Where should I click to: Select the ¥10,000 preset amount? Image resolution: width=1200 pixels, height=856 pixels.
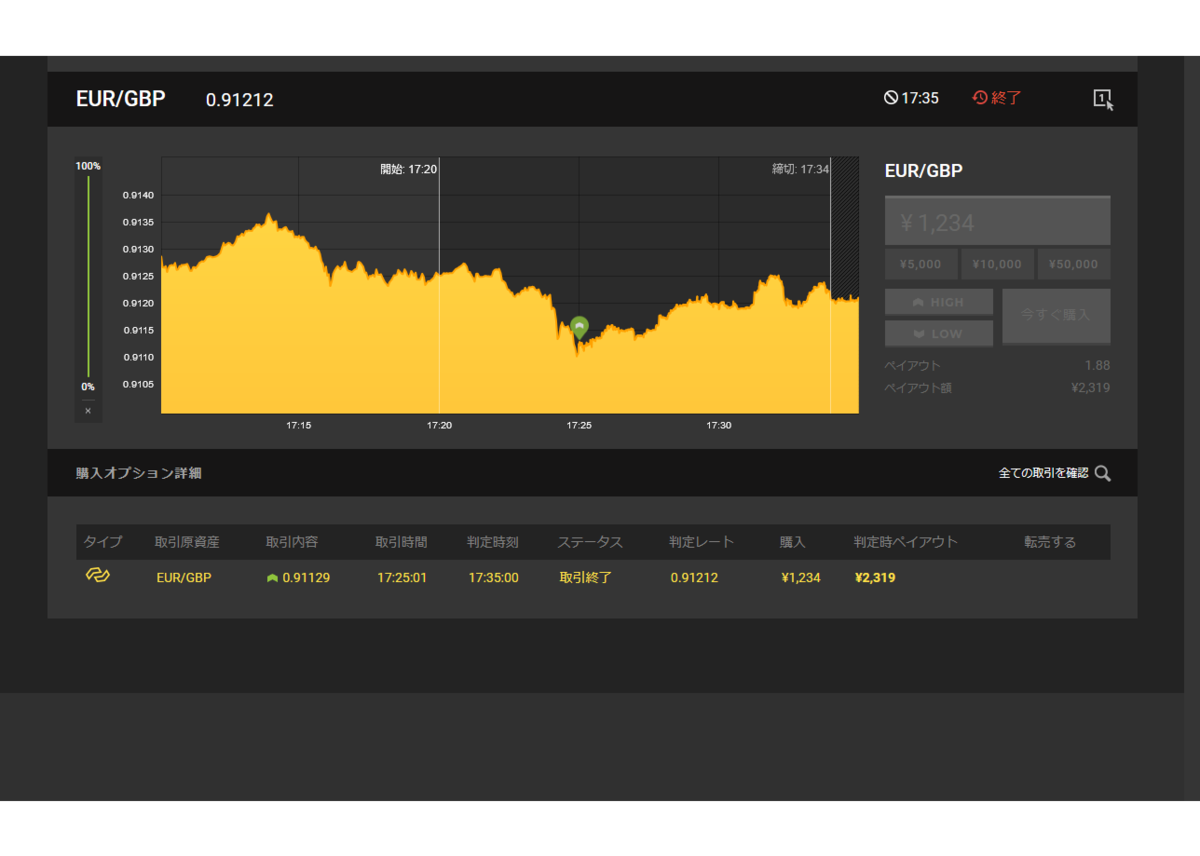point(997,265)
